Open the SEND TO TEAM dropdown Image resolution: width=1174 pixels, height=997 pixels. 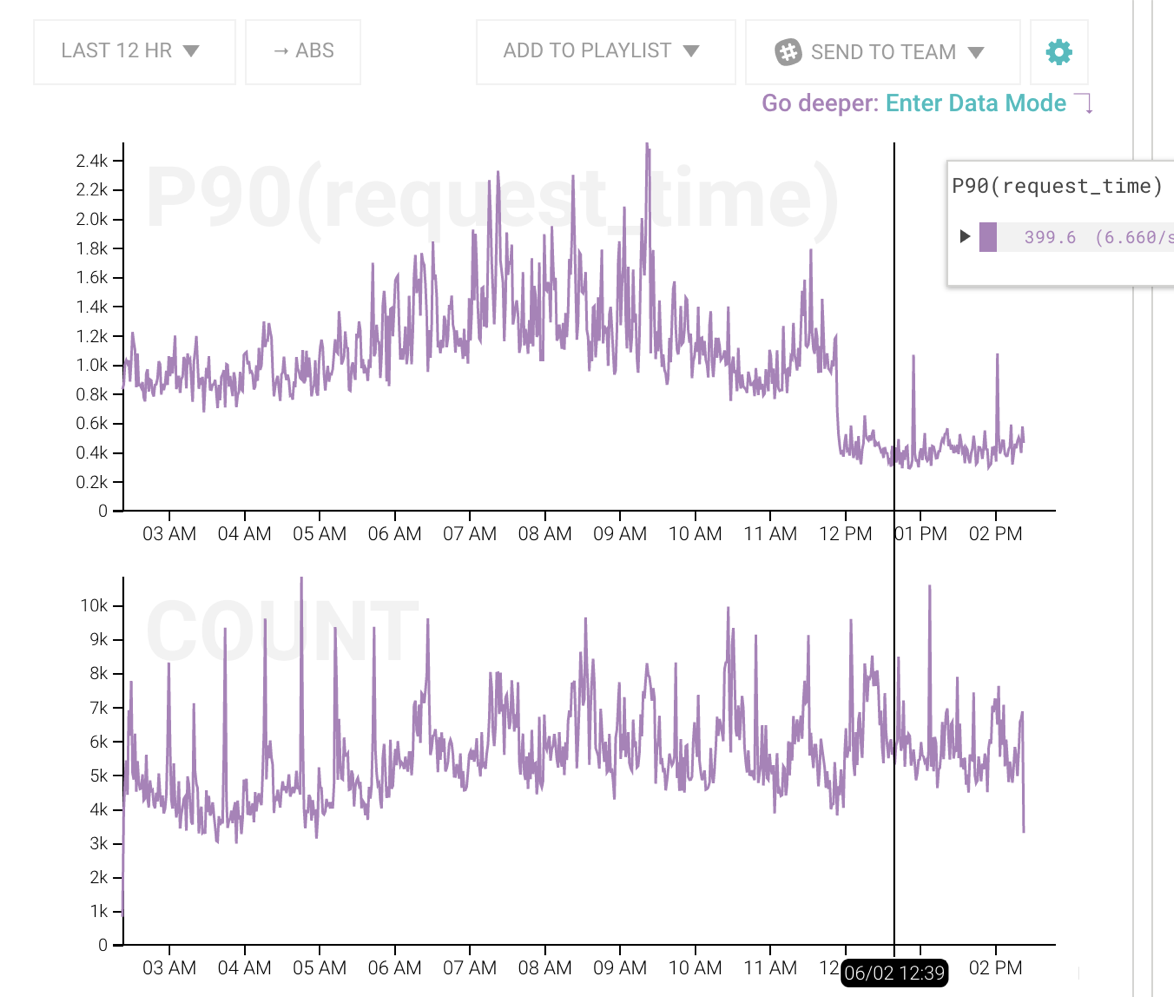pyautogui.click(x=882, y=52)
